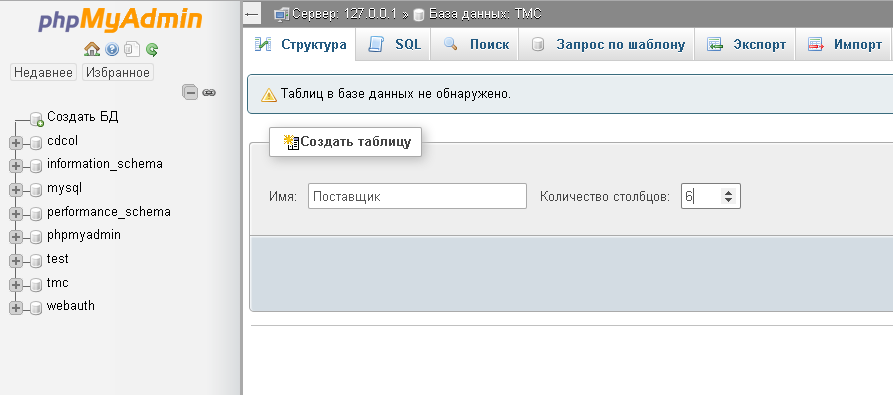This screenshot has height=395, width=893.
Task: Increase the column count with the up arrow
Action: click(728, 192)
